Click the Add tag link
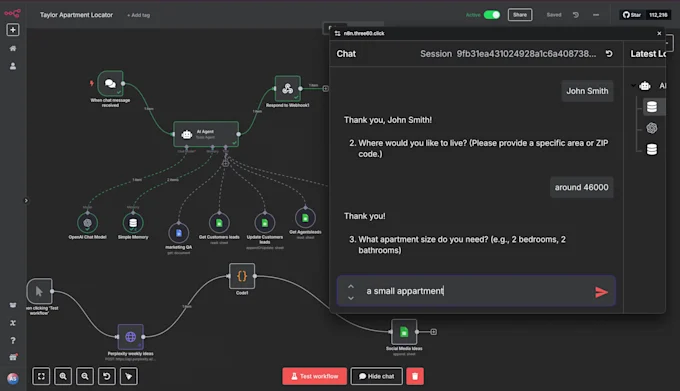Viewport: 680px width, 391px height. [138, 15]
